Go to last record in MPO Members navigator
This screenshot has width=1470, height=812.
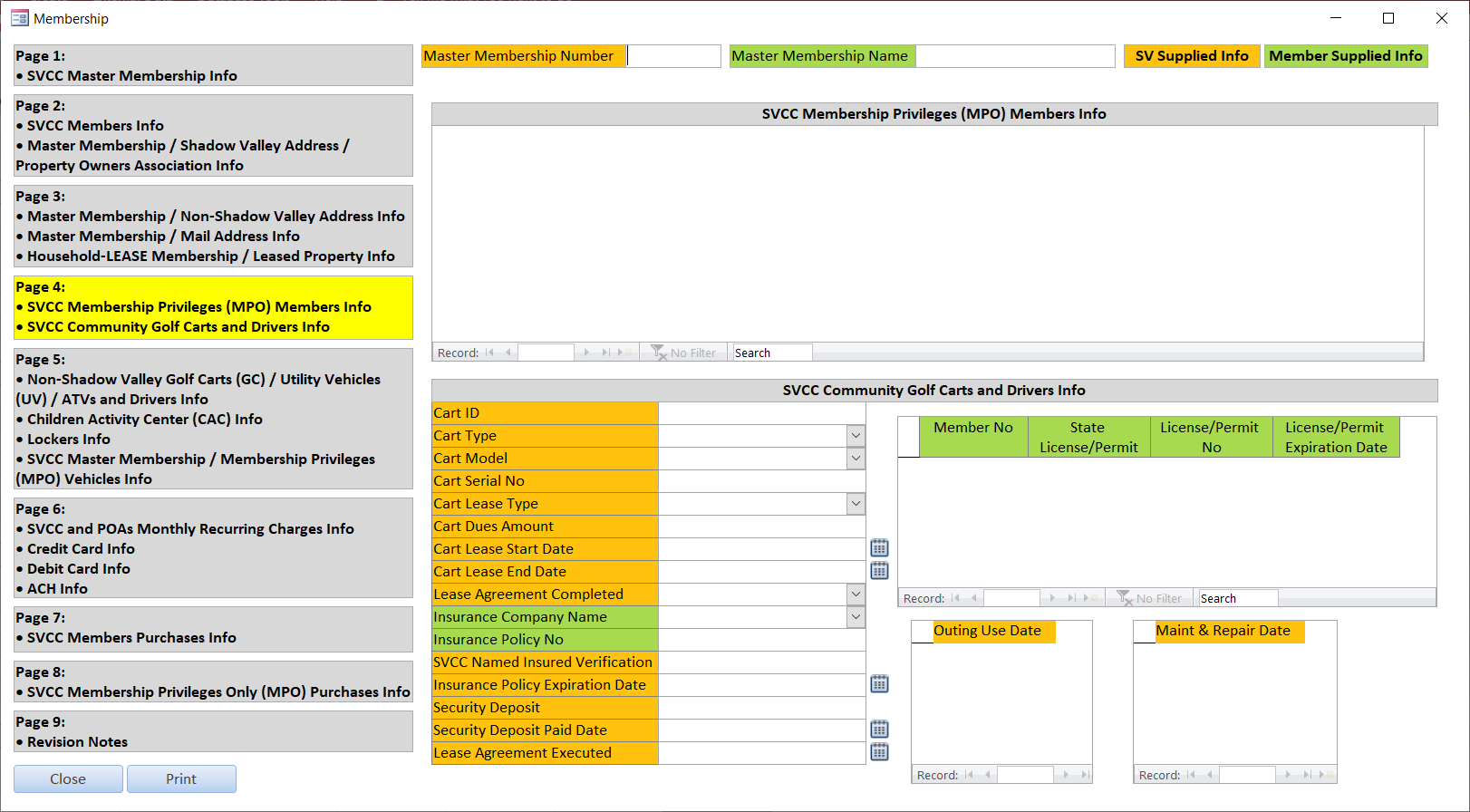605,353
